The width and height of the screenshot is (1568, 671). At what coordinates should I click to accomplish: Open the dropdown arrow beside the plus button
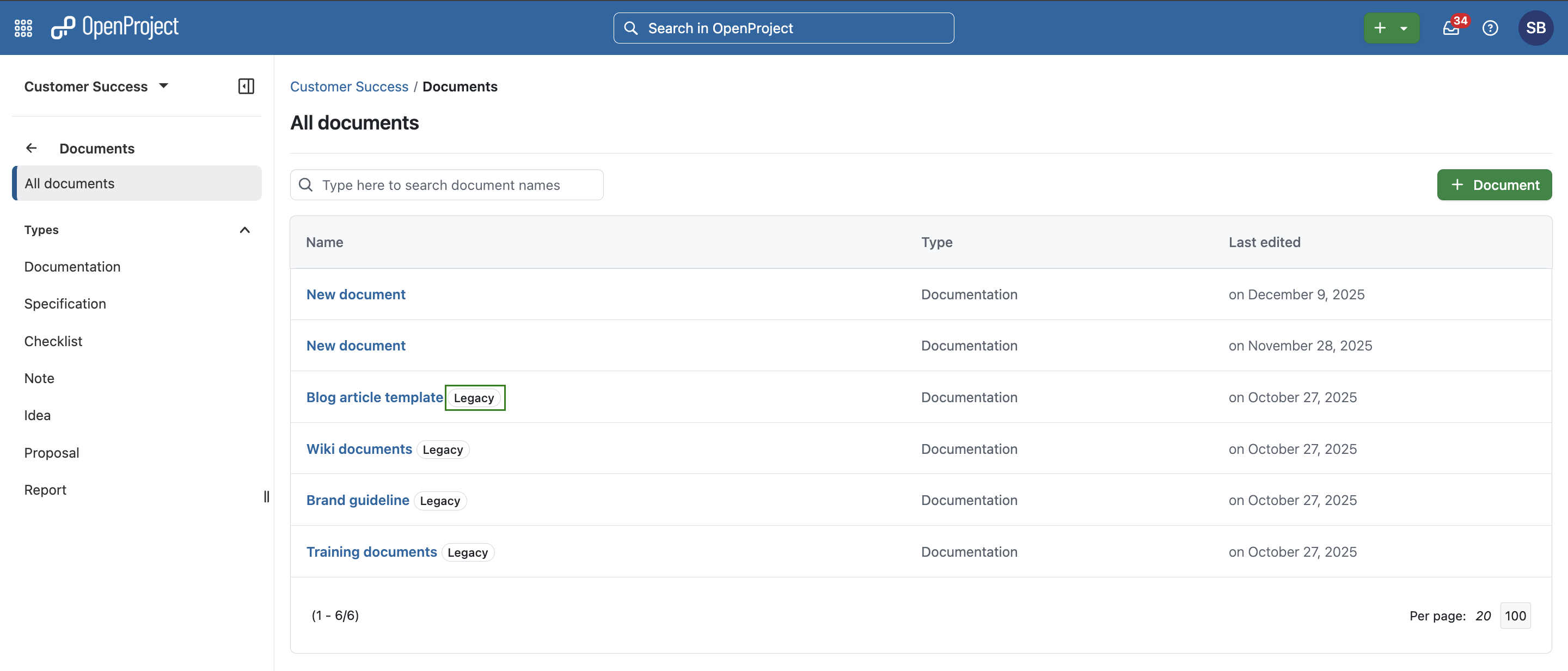1404,28
